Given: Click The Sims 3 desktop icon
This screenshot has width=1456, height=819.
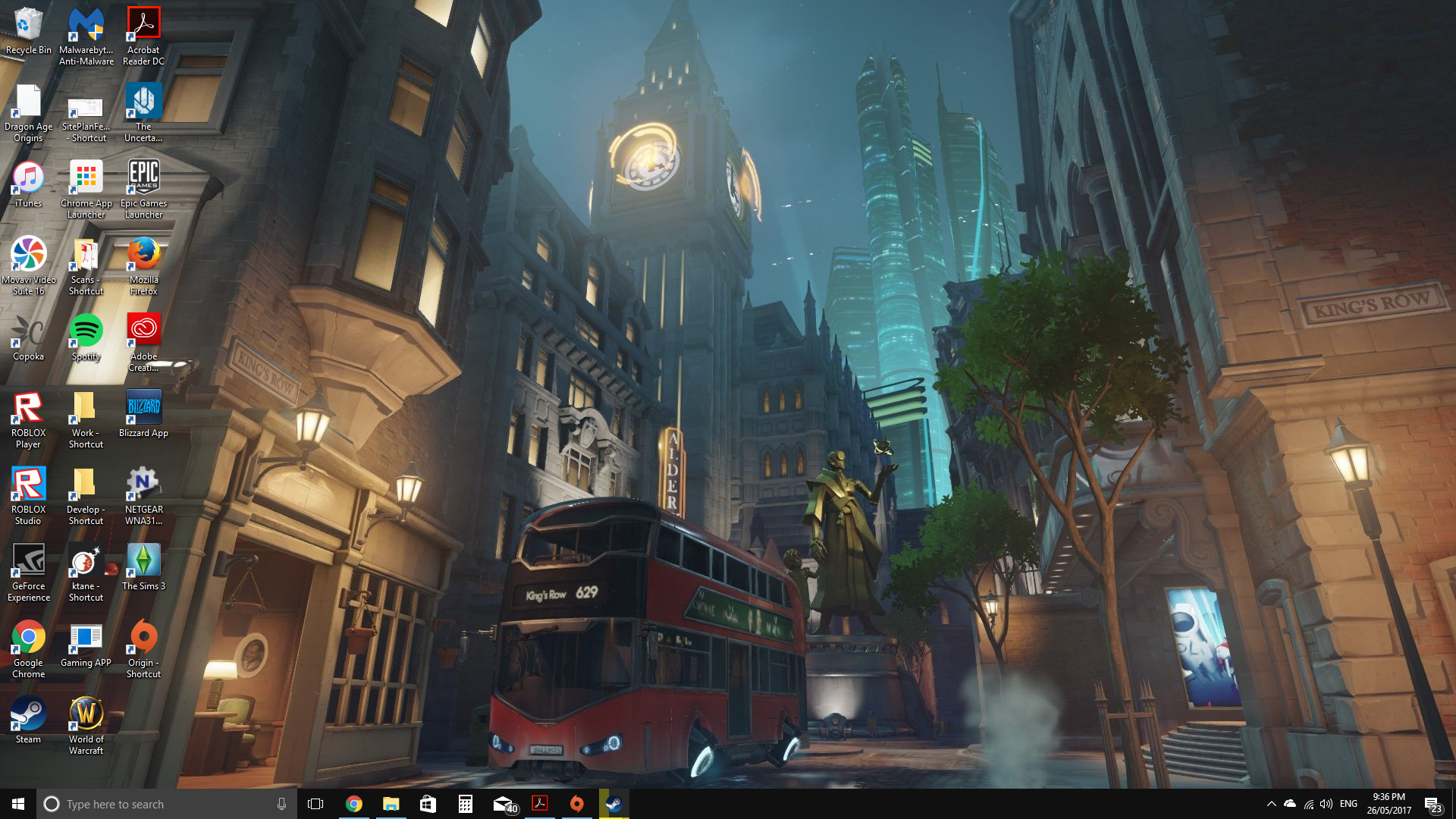Looking at the screenshot, I should point(143,561).
